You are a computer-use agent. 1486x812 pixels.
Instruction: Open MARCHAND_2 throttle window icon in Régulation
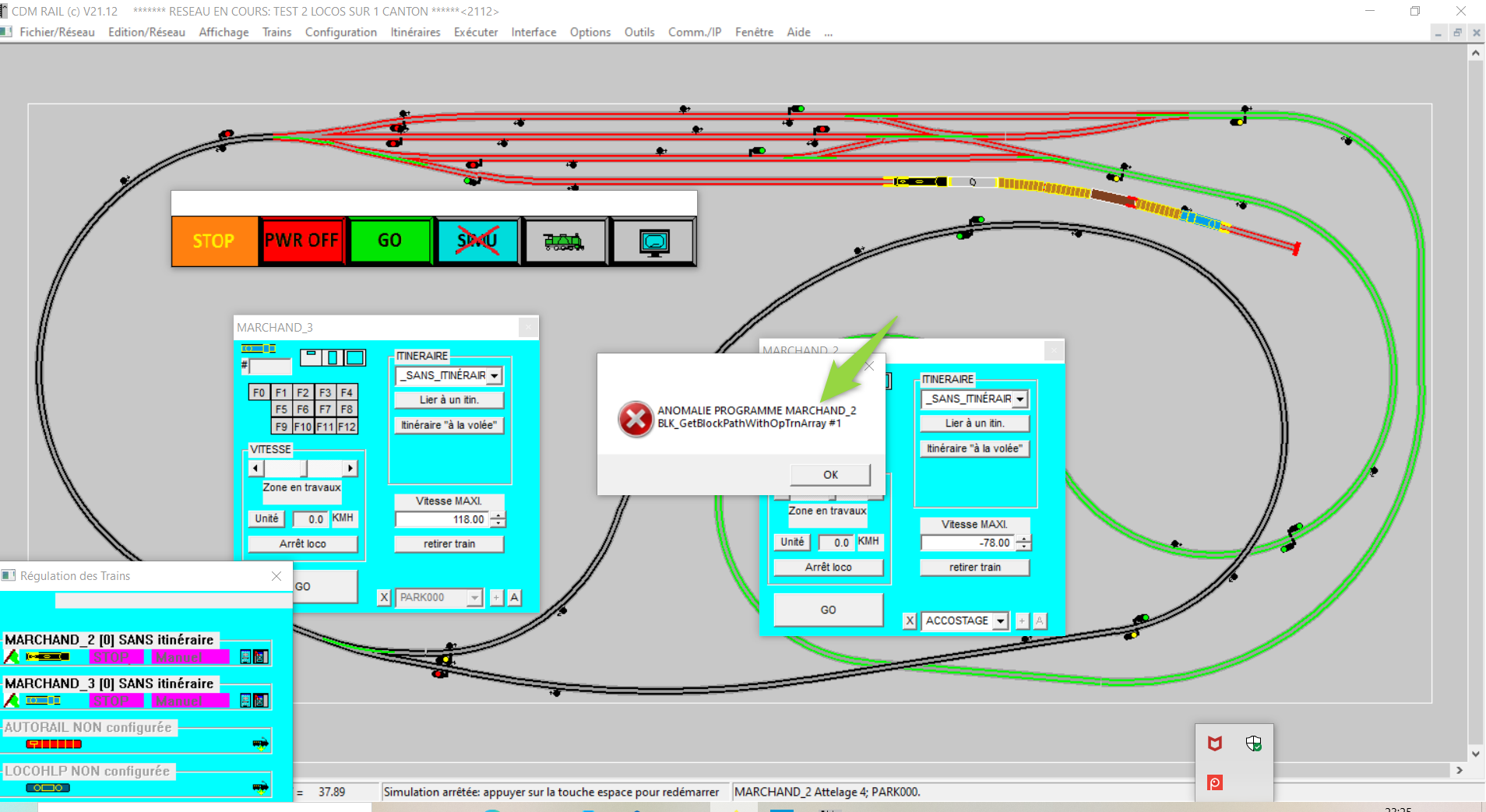point(246,657)
